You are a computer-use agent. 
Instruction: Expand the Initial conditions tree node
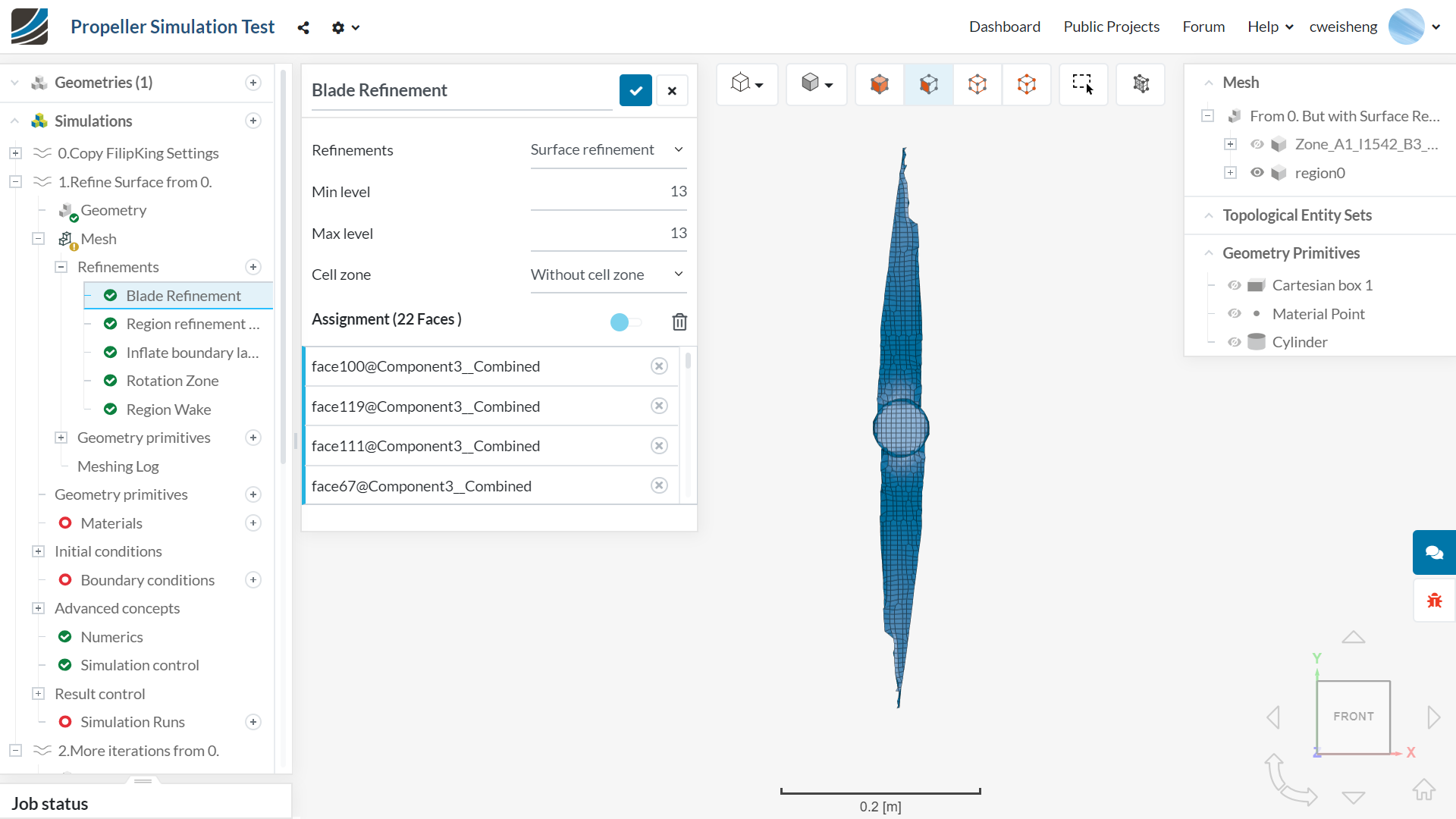[x=38, y=551]
